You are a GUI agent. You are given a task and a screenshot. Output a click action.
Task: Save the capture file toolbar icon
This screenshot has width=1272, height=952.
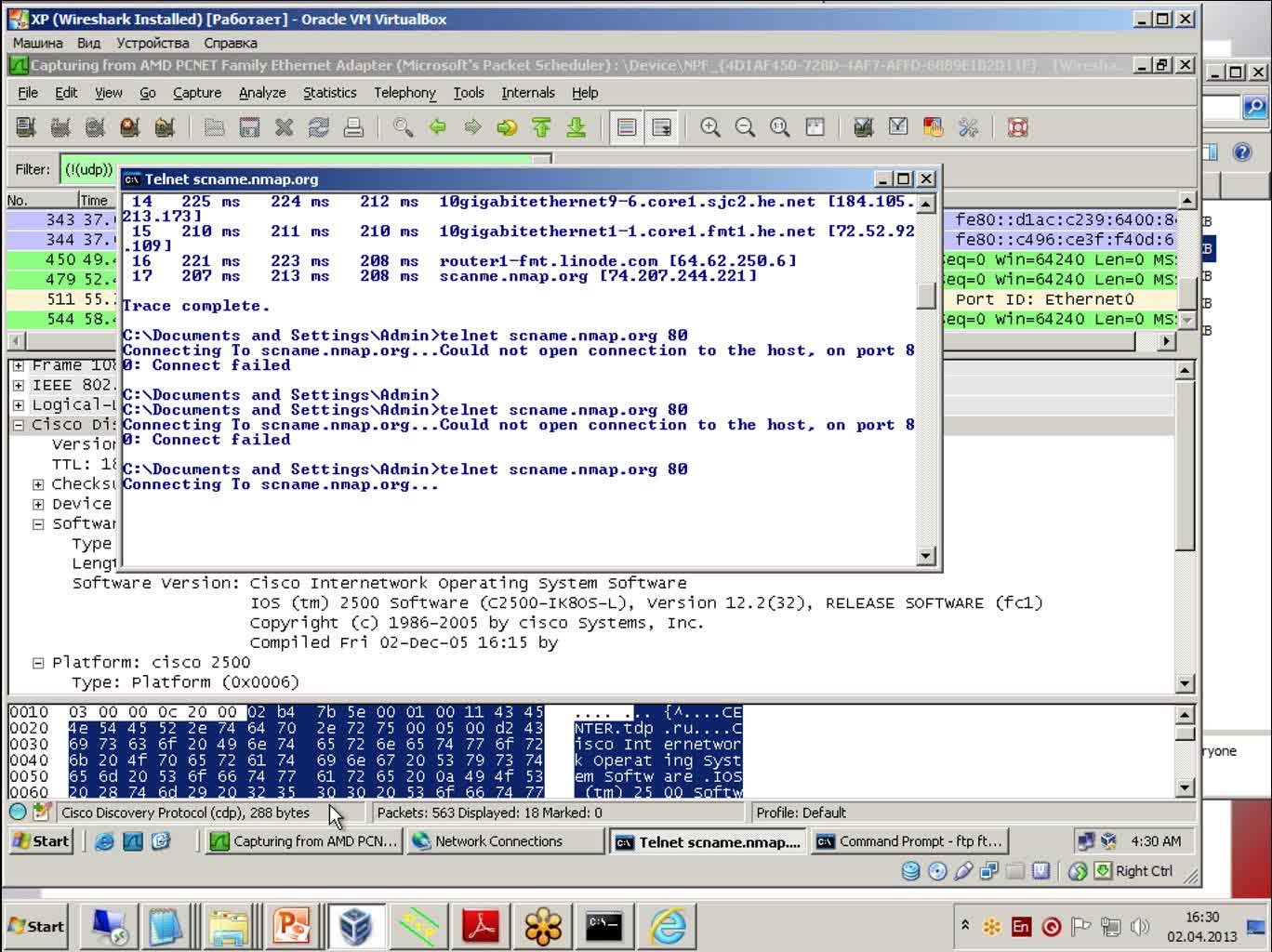coord(249,127)
